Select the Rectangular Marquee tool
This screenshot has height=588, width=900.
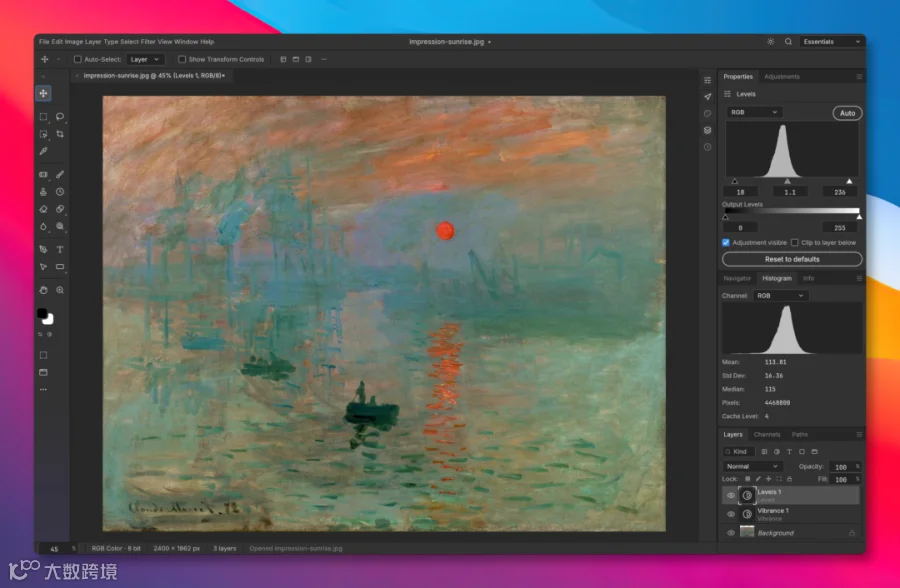(x=44, y=117)
